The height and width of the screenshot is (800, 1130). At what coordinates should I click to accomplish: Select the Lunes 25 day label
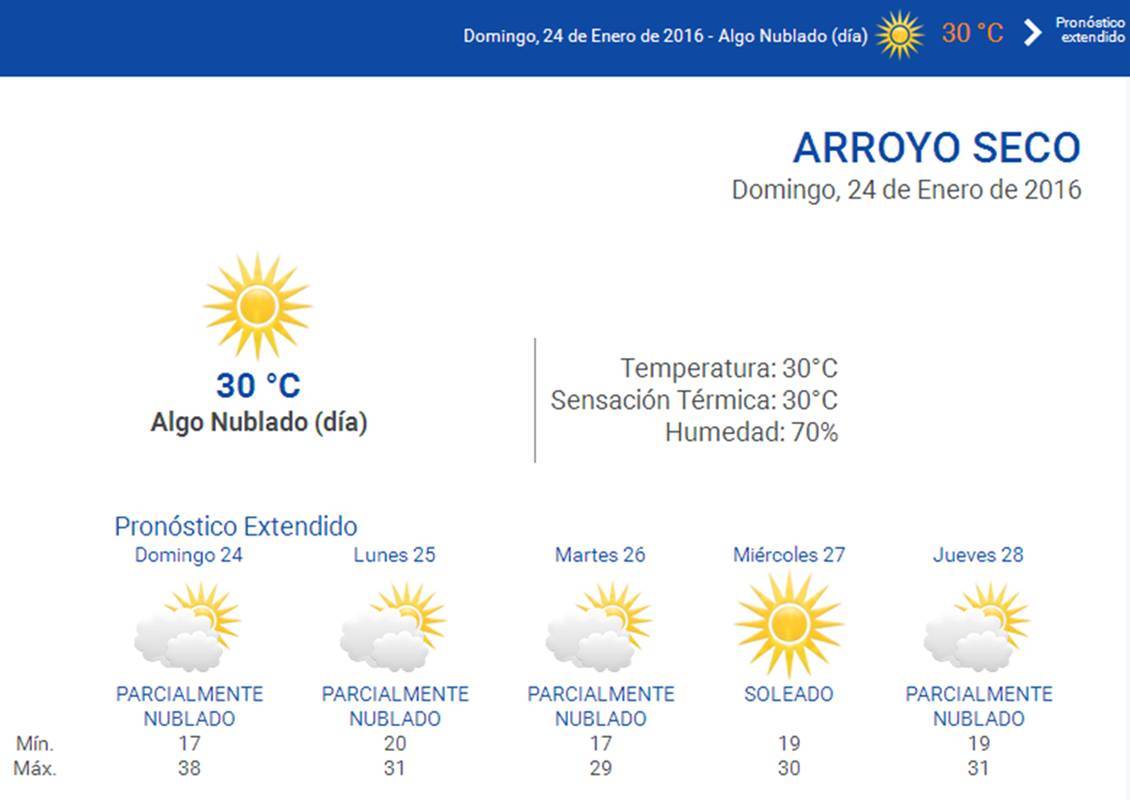coord(394,555)
